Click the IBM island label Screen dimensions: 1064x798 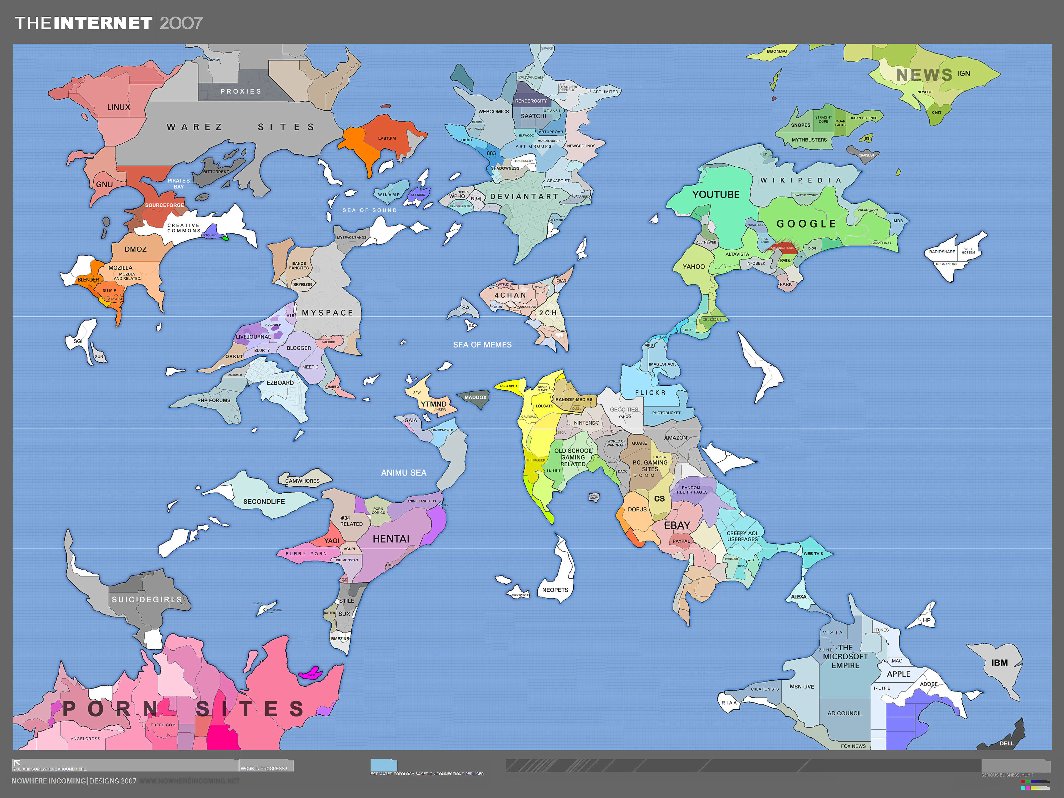click(x=1000, y=663)
